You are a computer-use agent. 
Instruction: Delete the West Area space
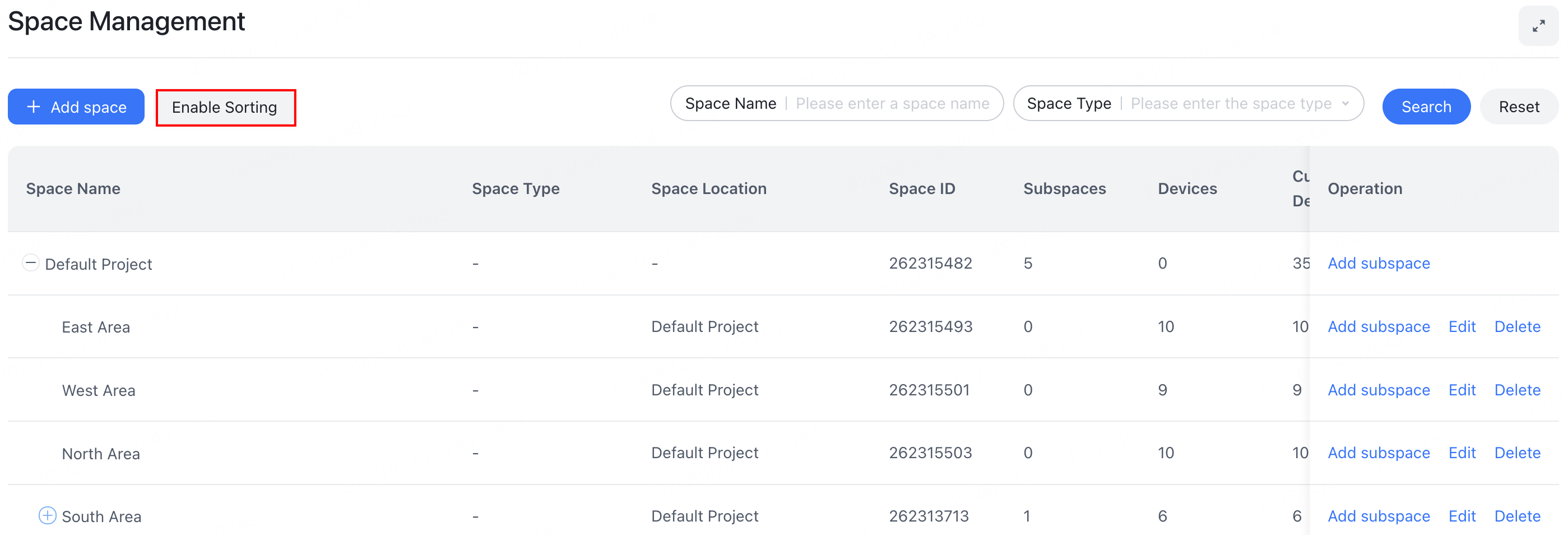point(1517,390)
